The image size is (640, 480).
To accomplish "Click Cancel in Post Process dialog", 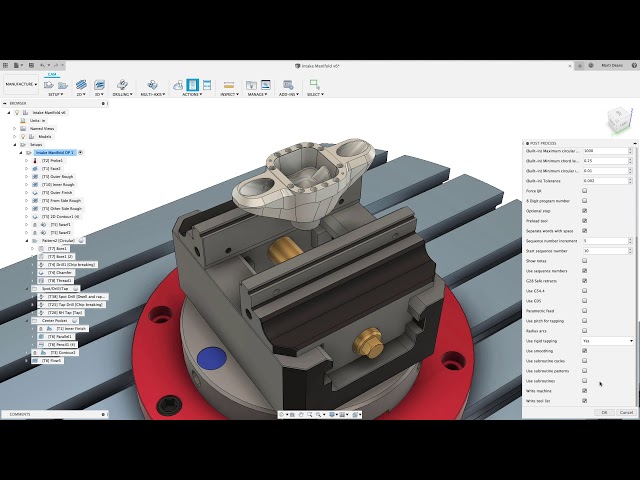I will tap(626, 412).
